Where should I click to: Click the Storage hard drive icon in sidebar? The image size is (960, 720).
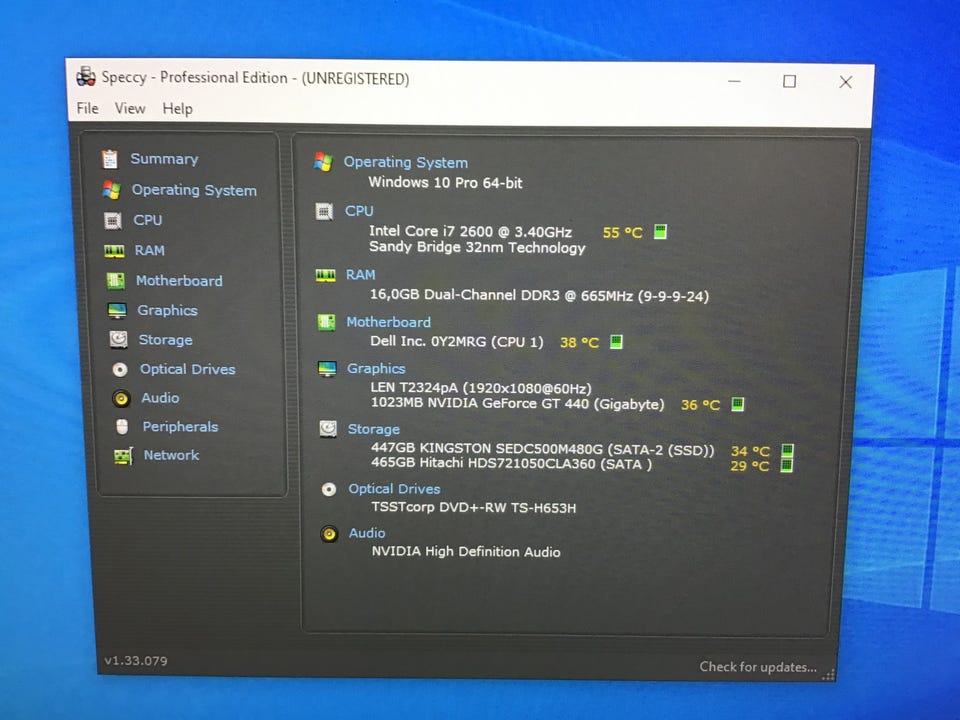tap(118, 339)
